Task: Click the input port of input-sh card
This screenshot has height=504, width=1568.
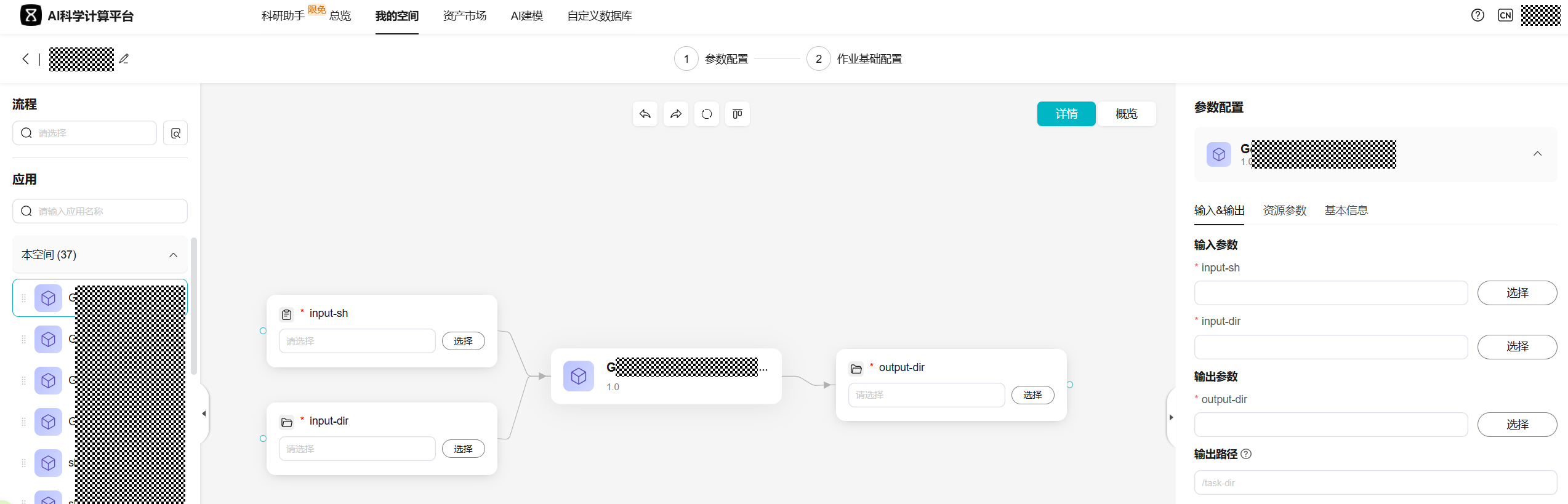Action: tap(263, 331)
